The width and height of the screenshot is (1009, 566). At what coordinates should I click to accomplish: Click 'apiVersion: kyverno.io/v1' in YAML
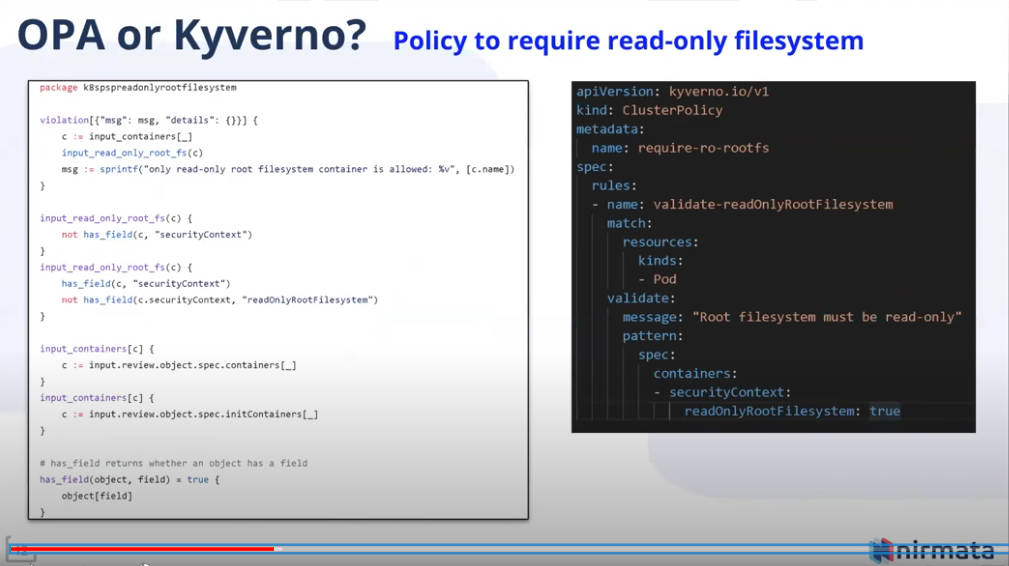pos(672,91)
